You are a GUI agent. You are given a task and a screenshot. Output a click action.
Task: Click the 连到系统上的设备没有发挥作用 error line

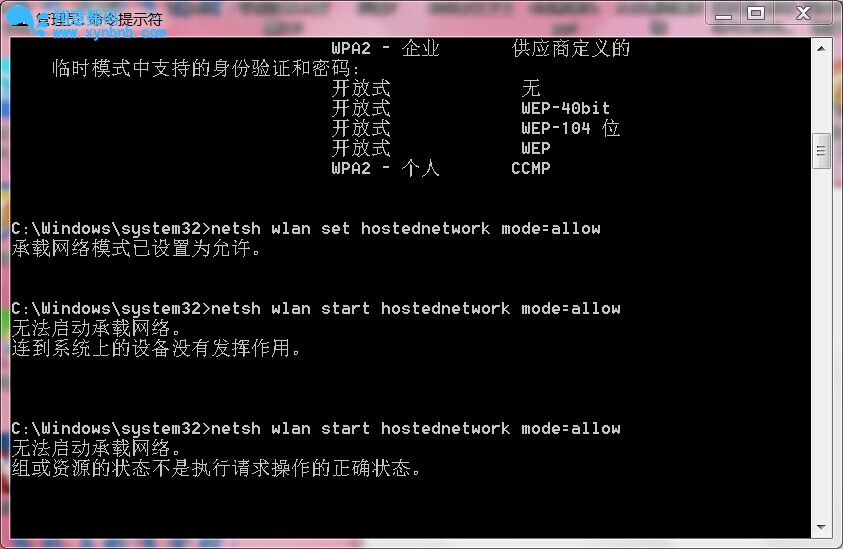(156, 348)
